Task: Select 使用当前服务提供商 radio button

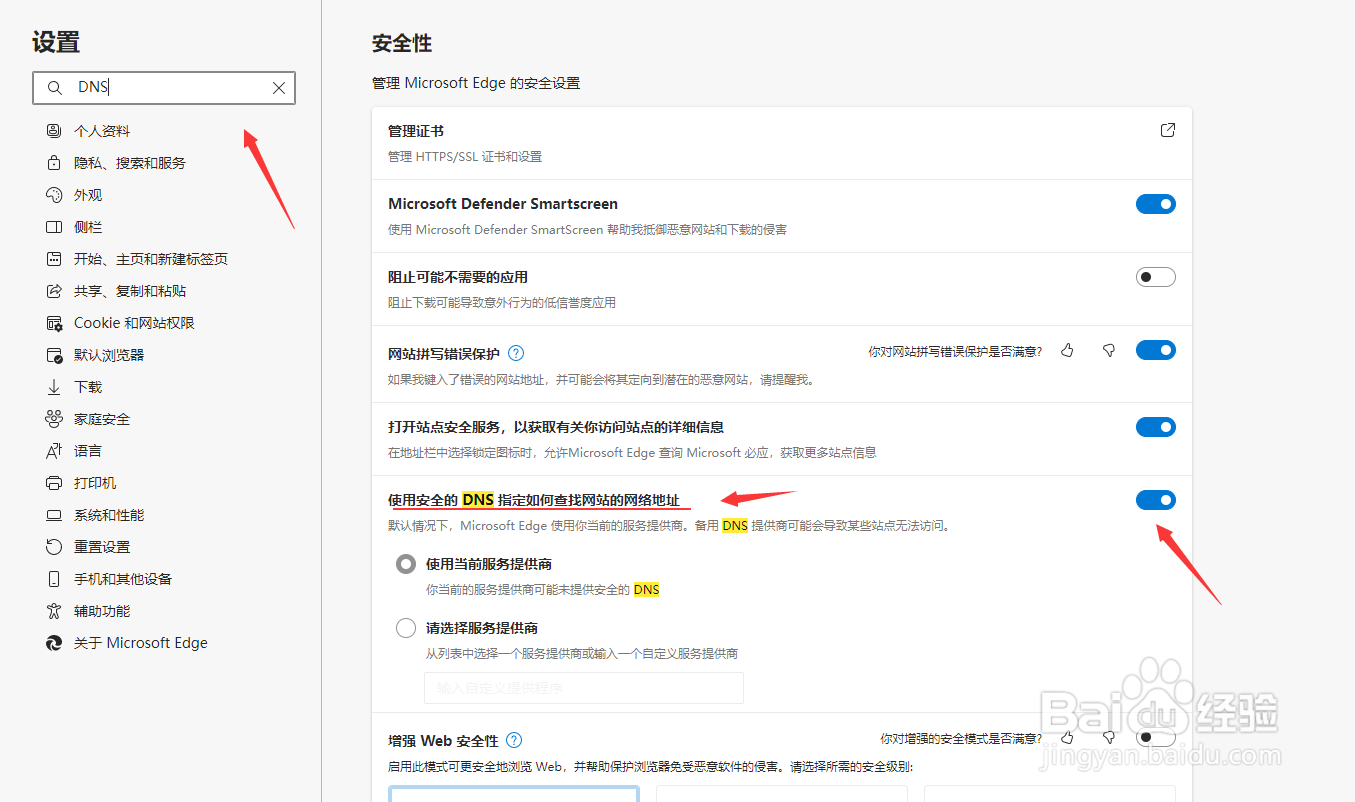Action: point(406,564)
